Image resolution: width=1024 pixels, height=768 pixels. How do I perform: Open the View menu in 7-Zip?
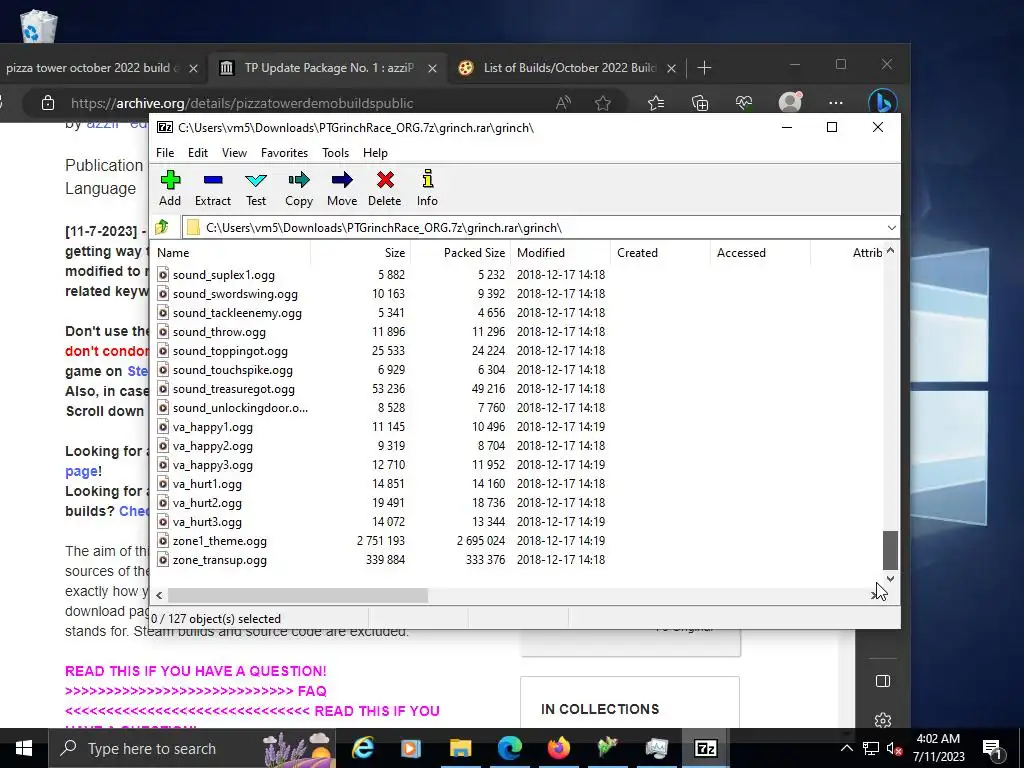[234, 153]
